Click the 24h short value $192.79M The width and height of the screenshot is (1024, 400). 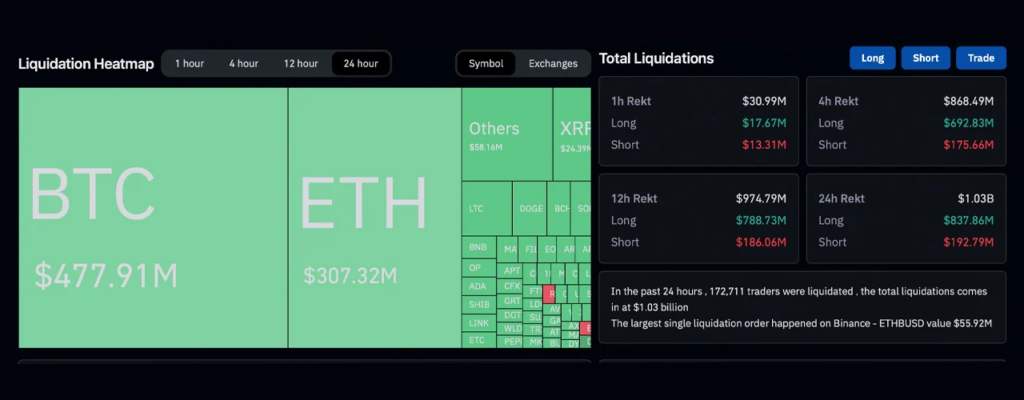(968, 242)
